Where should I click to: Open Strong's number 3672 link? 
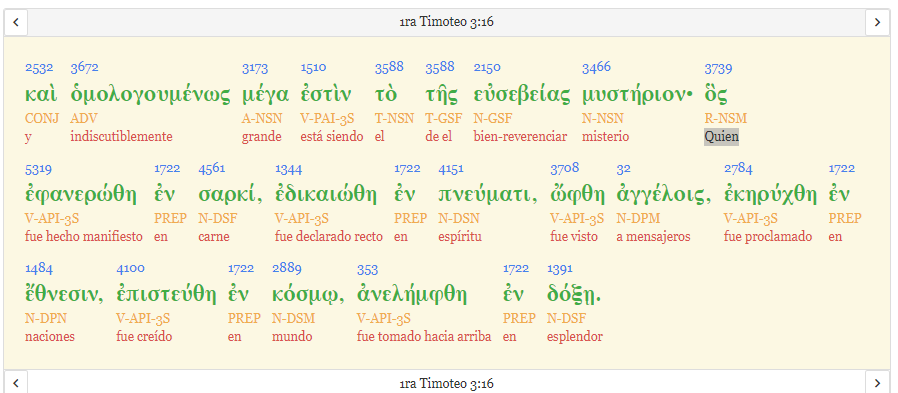[x=84, y=68]
